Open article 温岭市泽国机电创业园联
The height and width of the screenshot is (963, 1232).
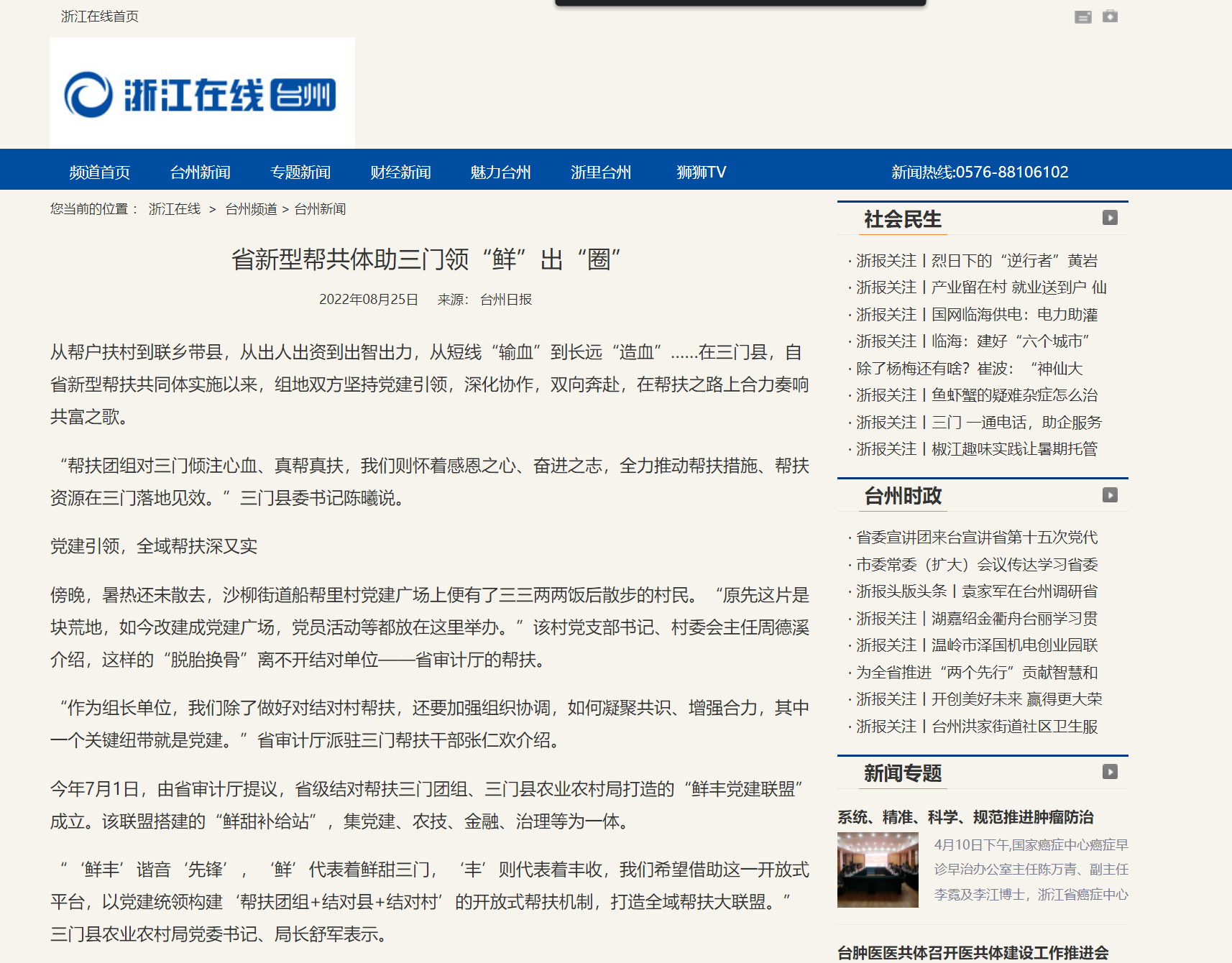tap(977, 645)
